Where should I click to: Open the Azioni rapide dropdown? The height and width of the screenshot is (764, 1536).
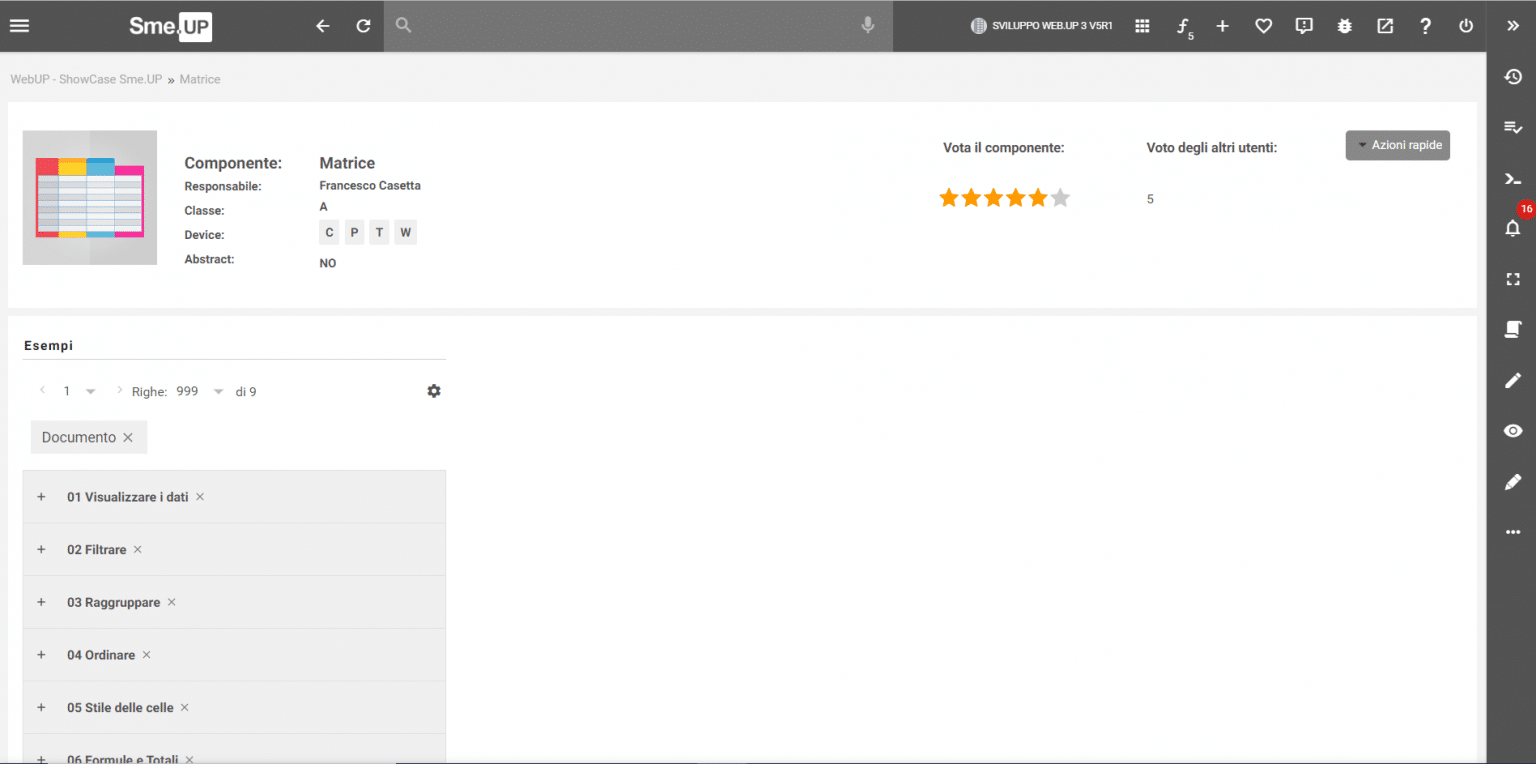coord(1397,145)
